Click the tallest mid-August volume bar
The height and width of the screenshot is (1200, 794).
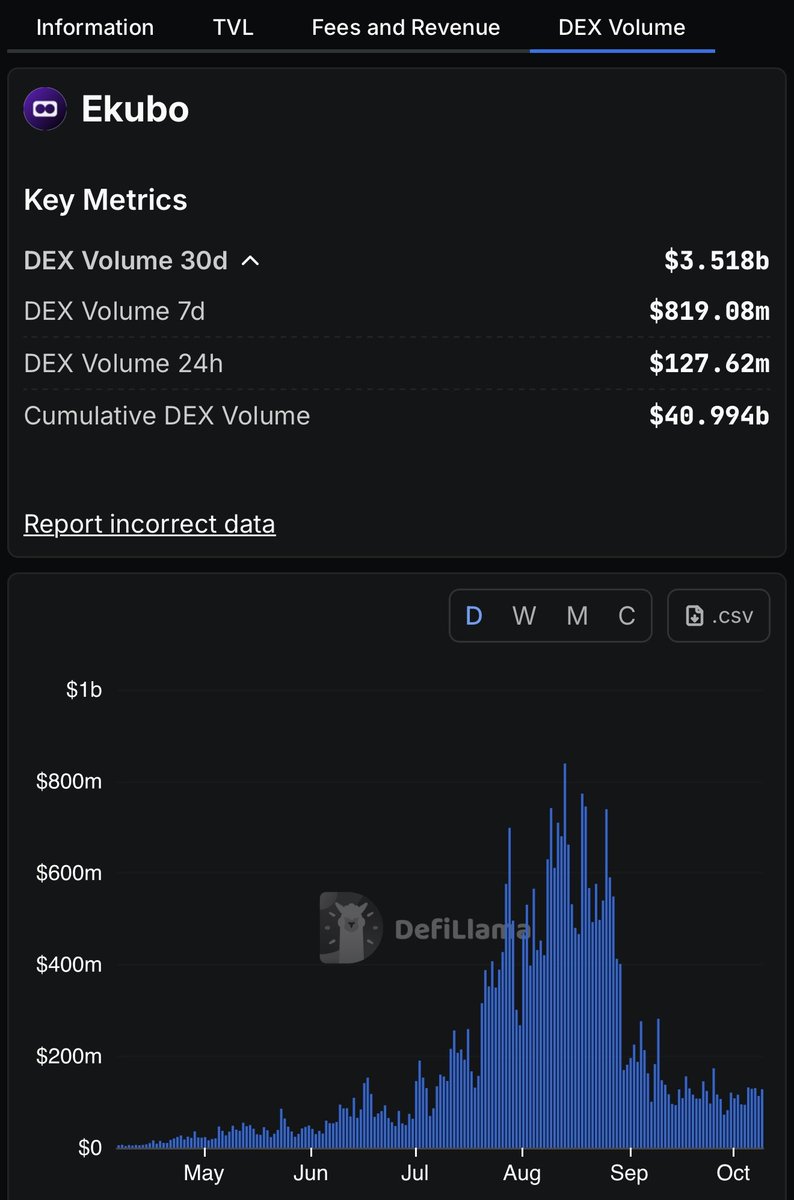[x=565, y=955]
